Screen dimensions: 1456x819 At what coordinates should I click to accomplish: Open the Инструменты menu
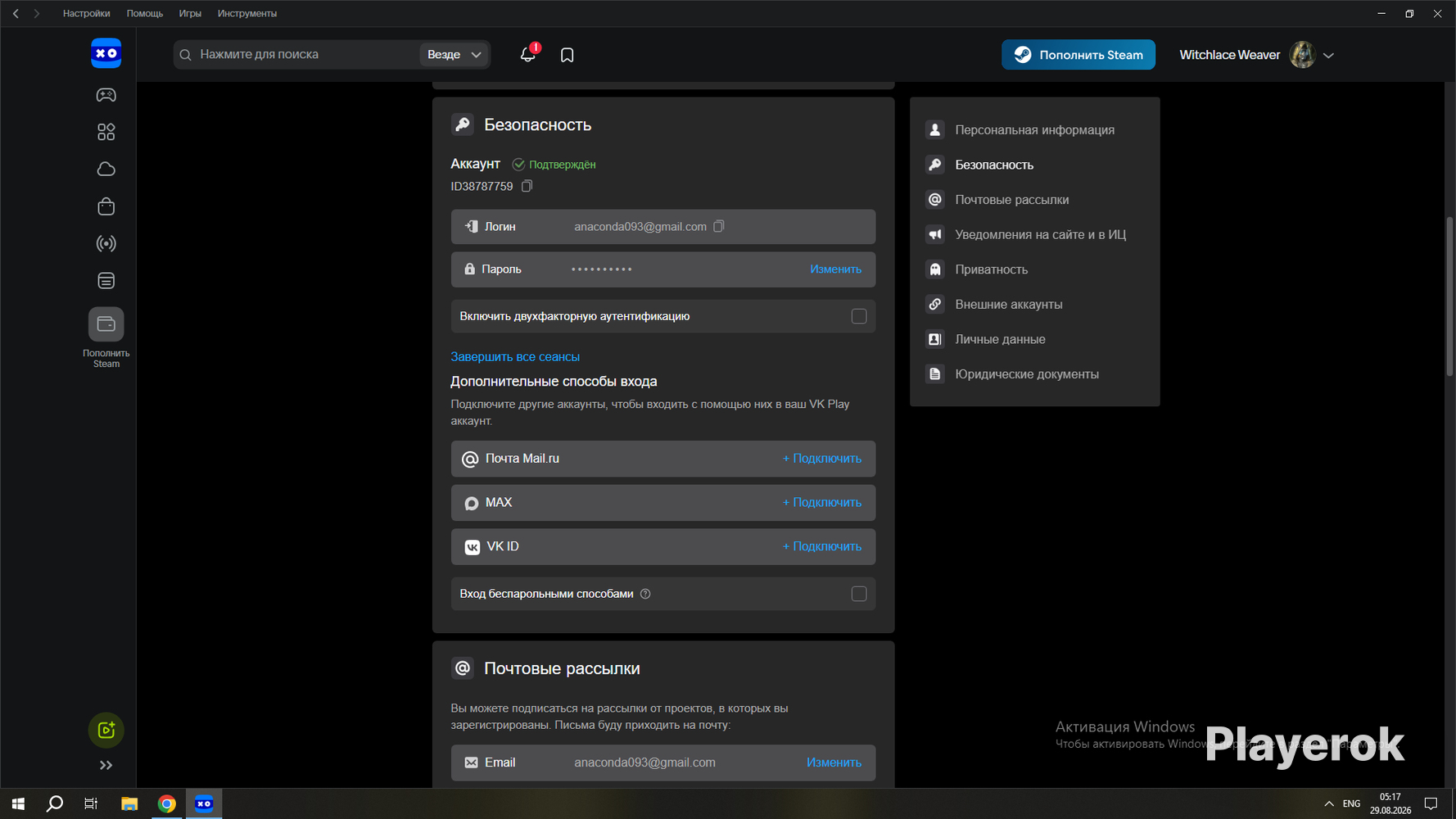click(x=247, y=13)
